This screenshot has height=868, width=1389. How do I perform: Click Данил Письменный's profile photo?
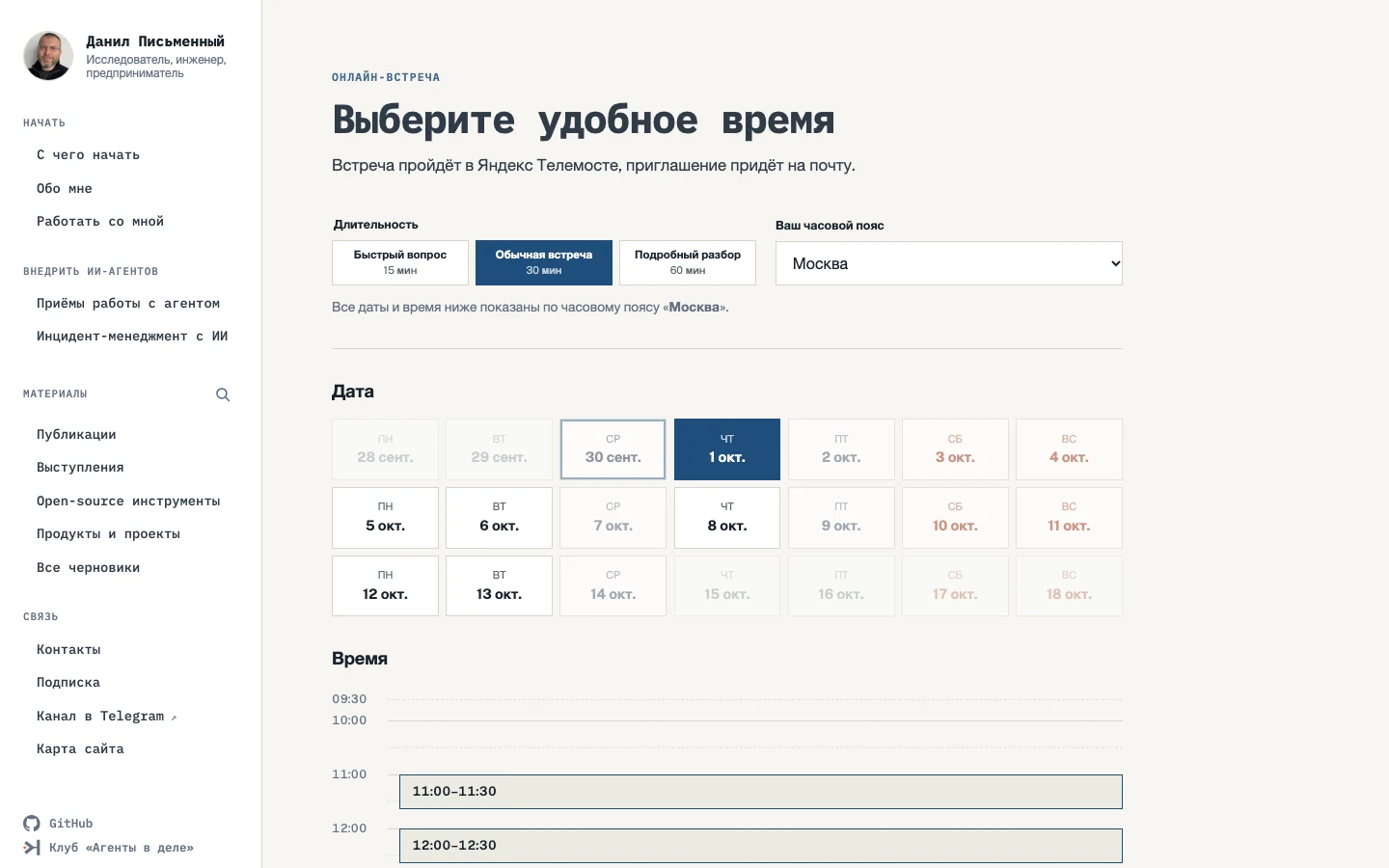(x=48, y=55)
